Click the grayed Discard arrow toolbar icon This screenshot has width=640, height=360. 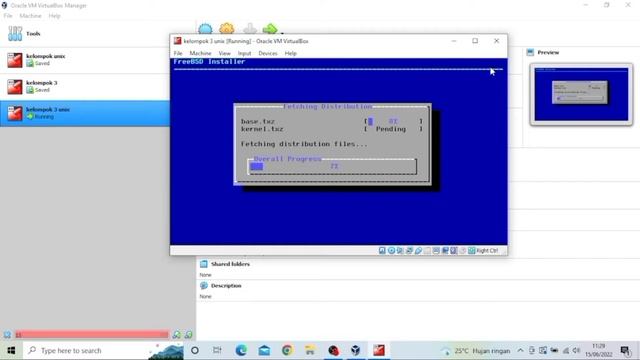click(x=250, y=29)
